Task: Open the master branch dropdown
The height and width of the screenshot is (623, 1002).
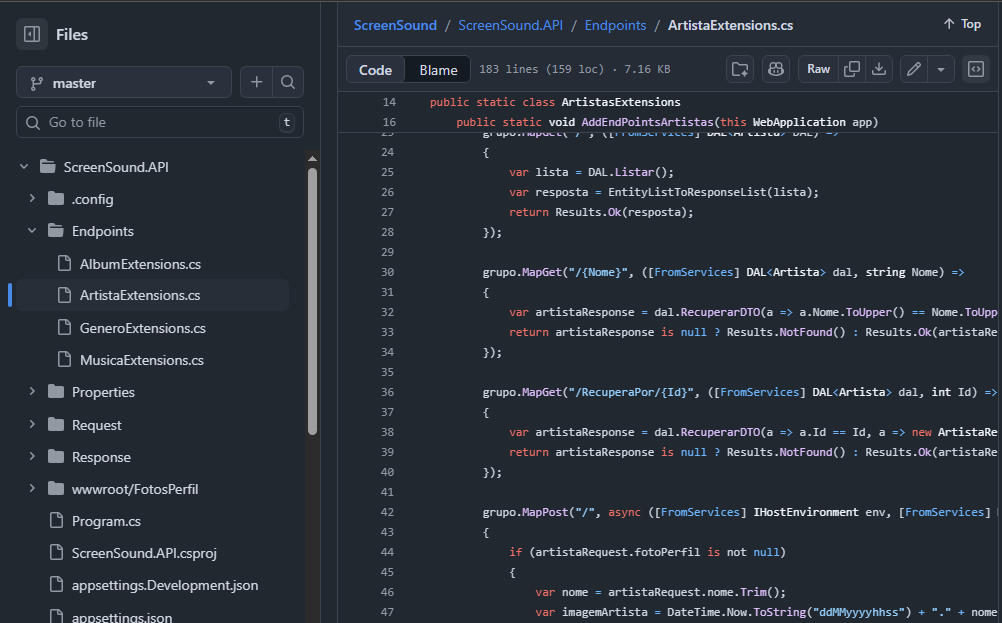Action: click(x=123, y=82)
